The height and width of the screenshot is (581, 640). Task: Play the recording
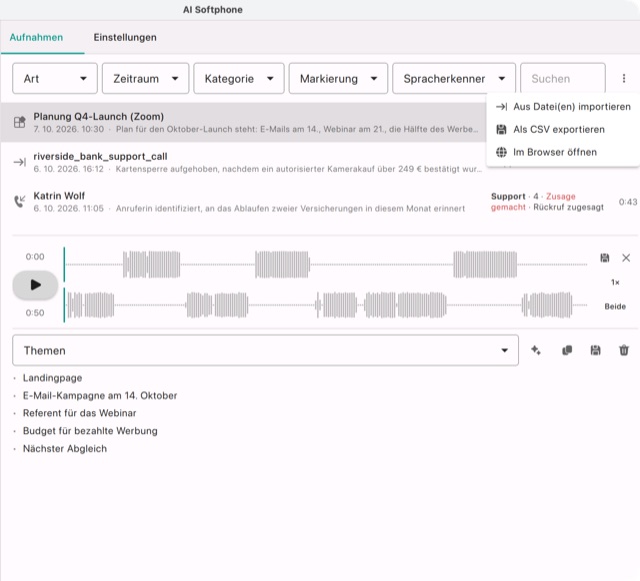click(x=35, y=285)
